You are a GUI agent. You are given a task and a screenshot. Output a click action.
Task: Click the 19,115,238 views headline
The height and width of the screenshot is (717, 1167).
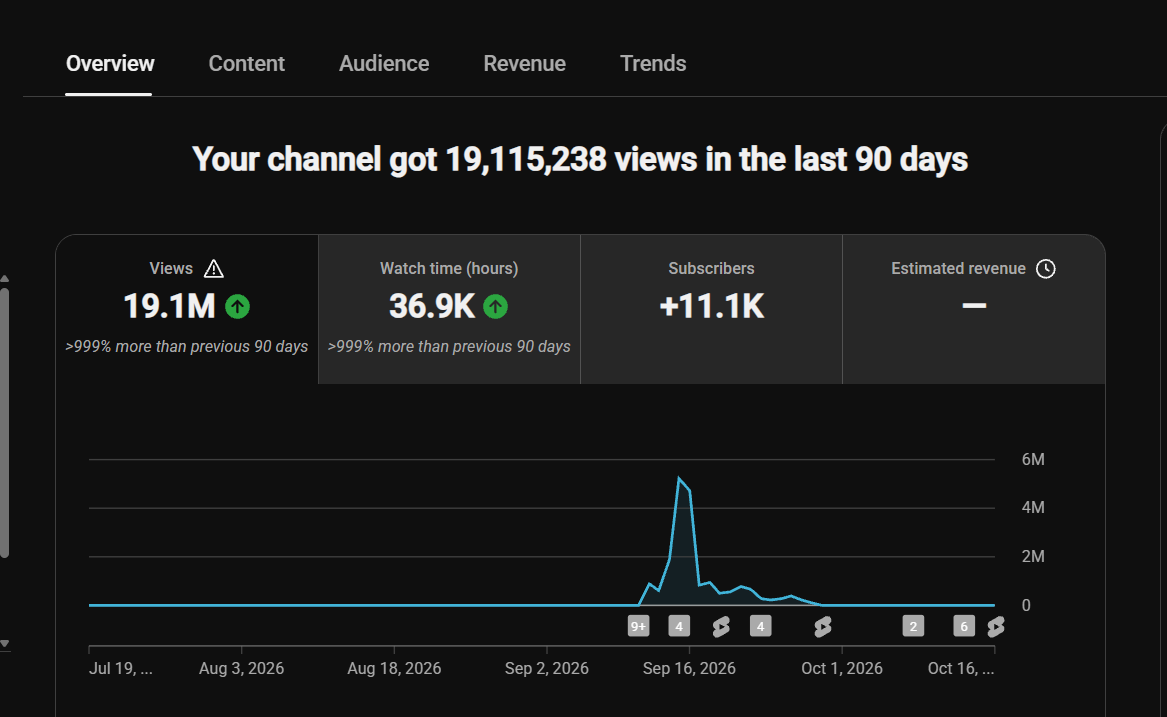[x=580, y=159]
